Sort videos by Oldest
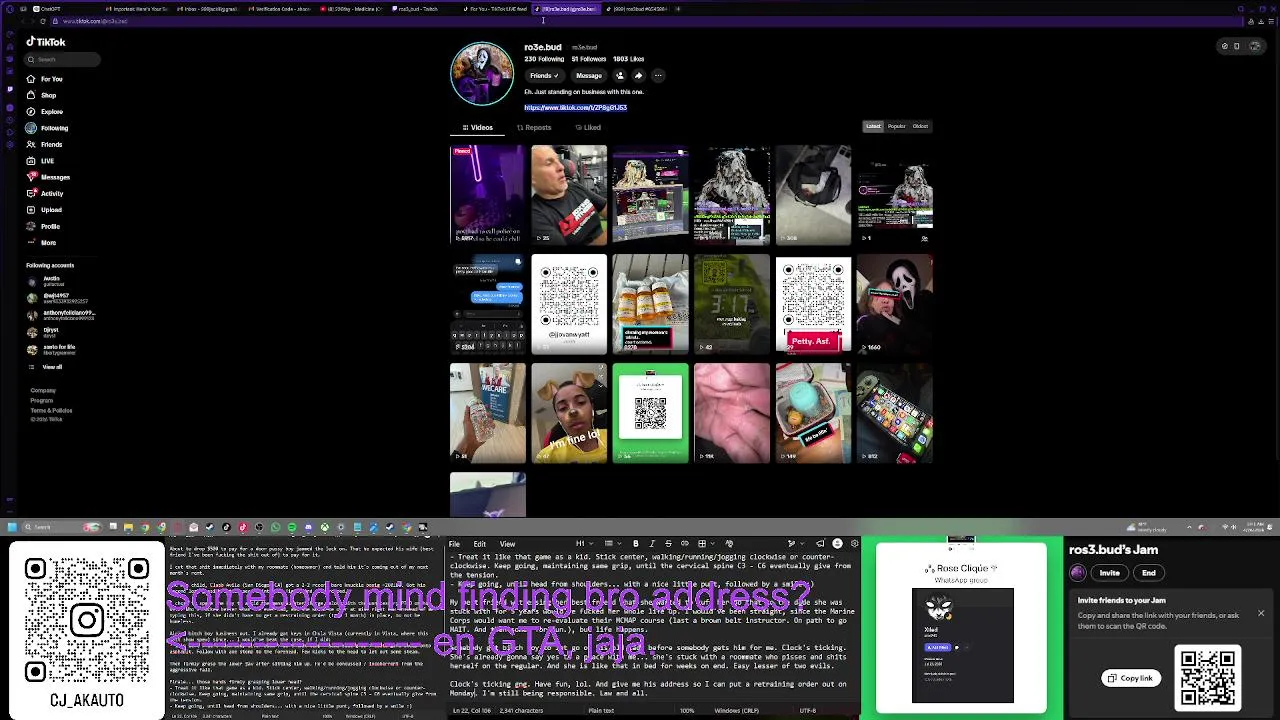Image resolution: width=1280 pixels, height=720 pixels. click(x=920, y=126)
